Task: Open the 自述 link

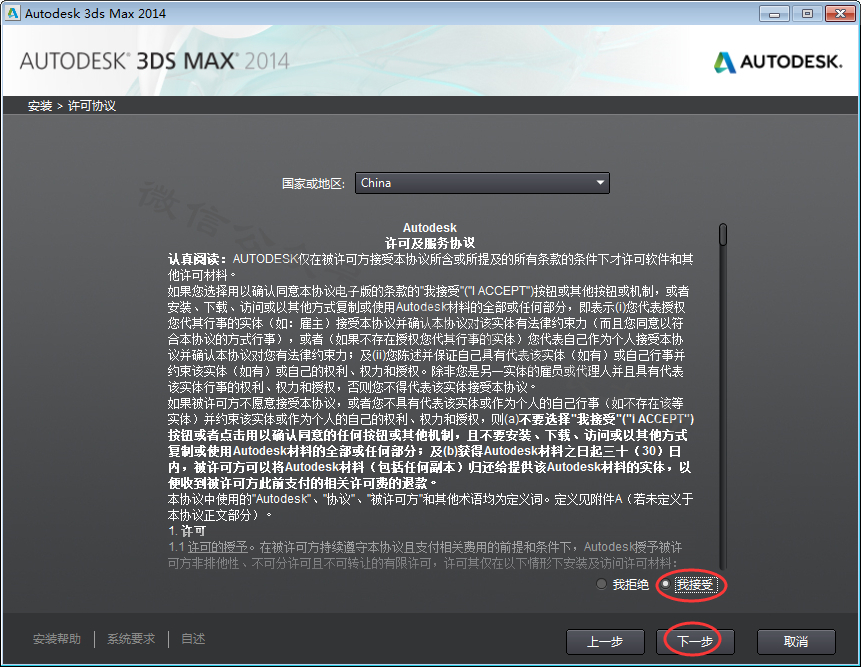Action: tap(193, 639)
